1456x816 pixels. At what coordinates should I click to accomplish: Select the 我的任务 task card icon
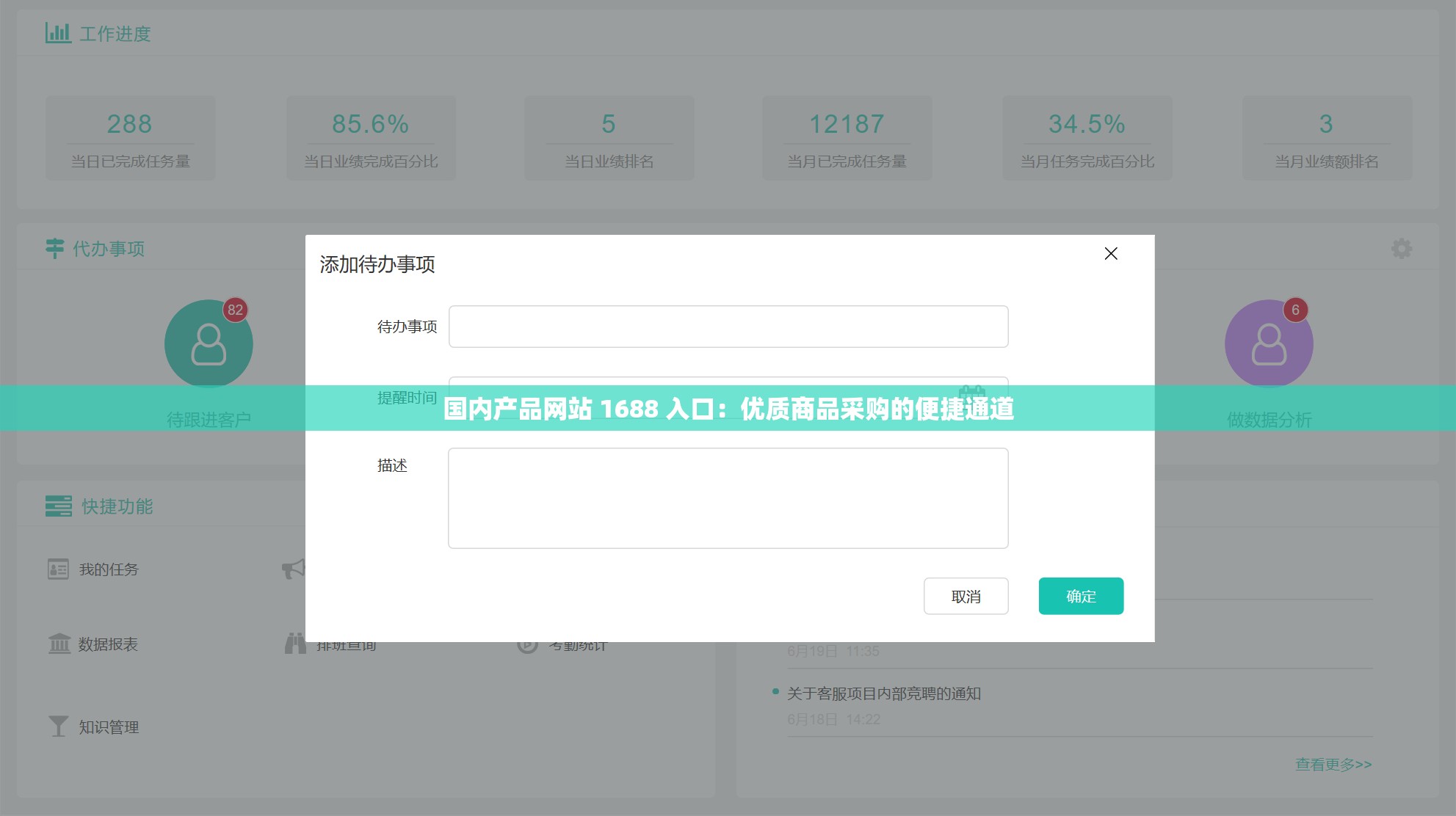coord(58,569)
